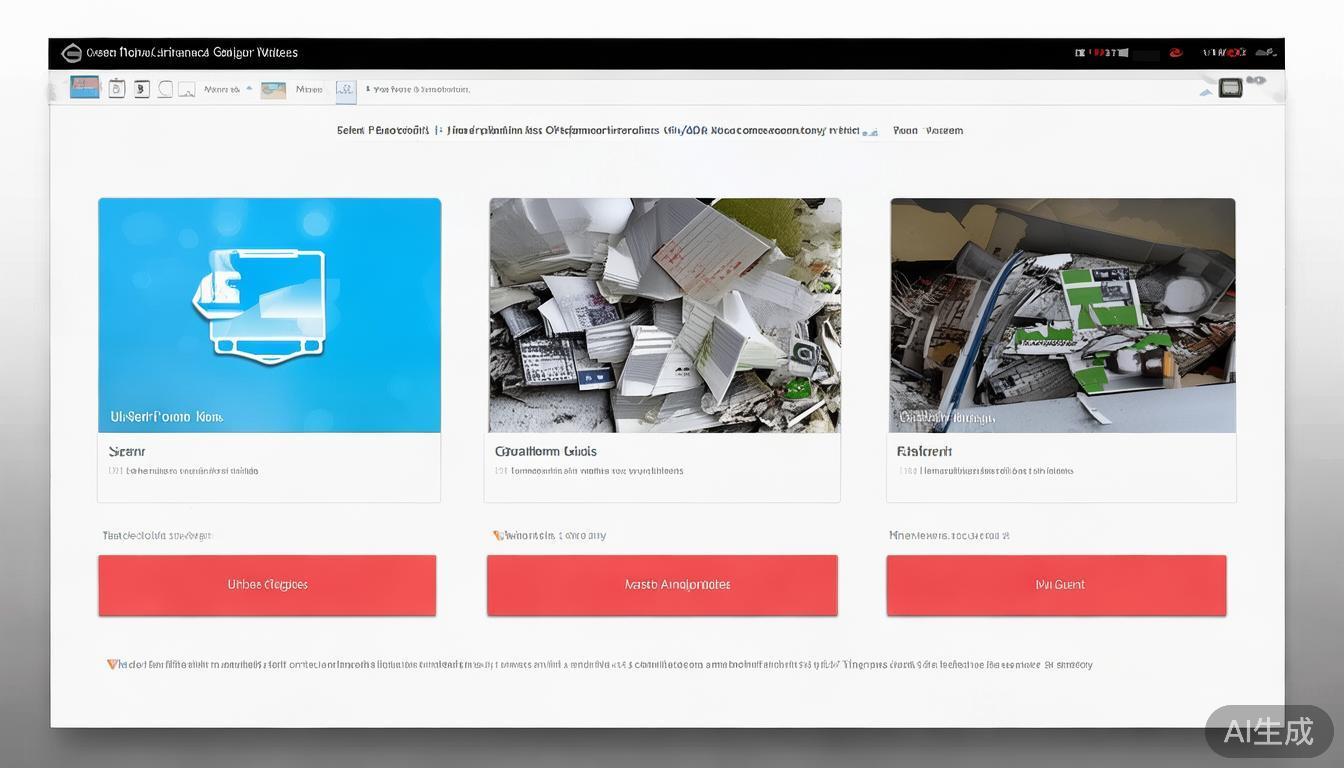The width and height of the screenshot is (1344, 768).
Task: Click the rounded square shape toolbar icon
Action: 165,89
